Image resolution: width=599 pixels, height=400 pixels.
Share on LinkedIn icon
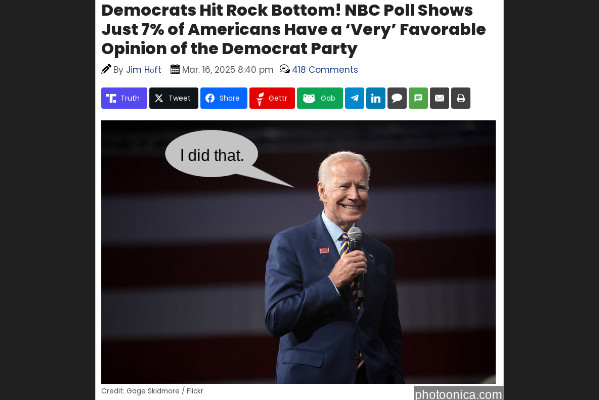coord(376,98)
